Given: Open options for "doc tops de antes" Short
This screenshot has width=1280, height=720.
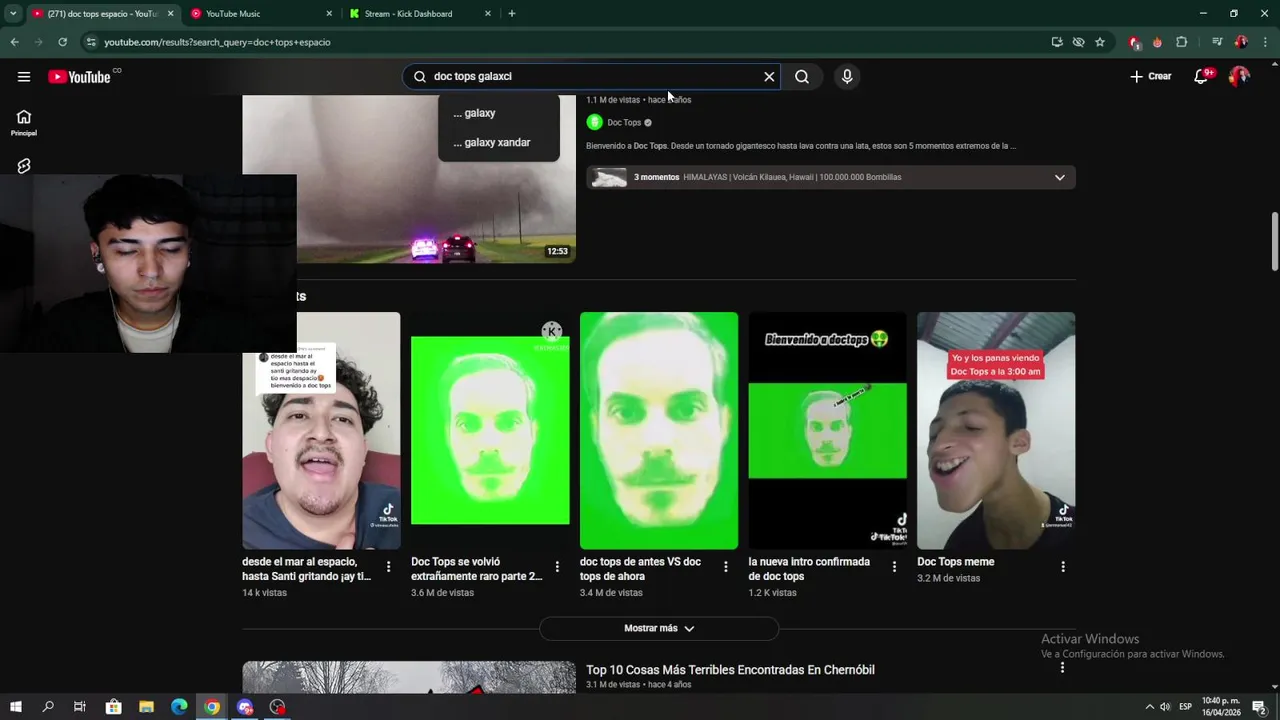Looking at the screenshot, I should [x=726, y=567].
